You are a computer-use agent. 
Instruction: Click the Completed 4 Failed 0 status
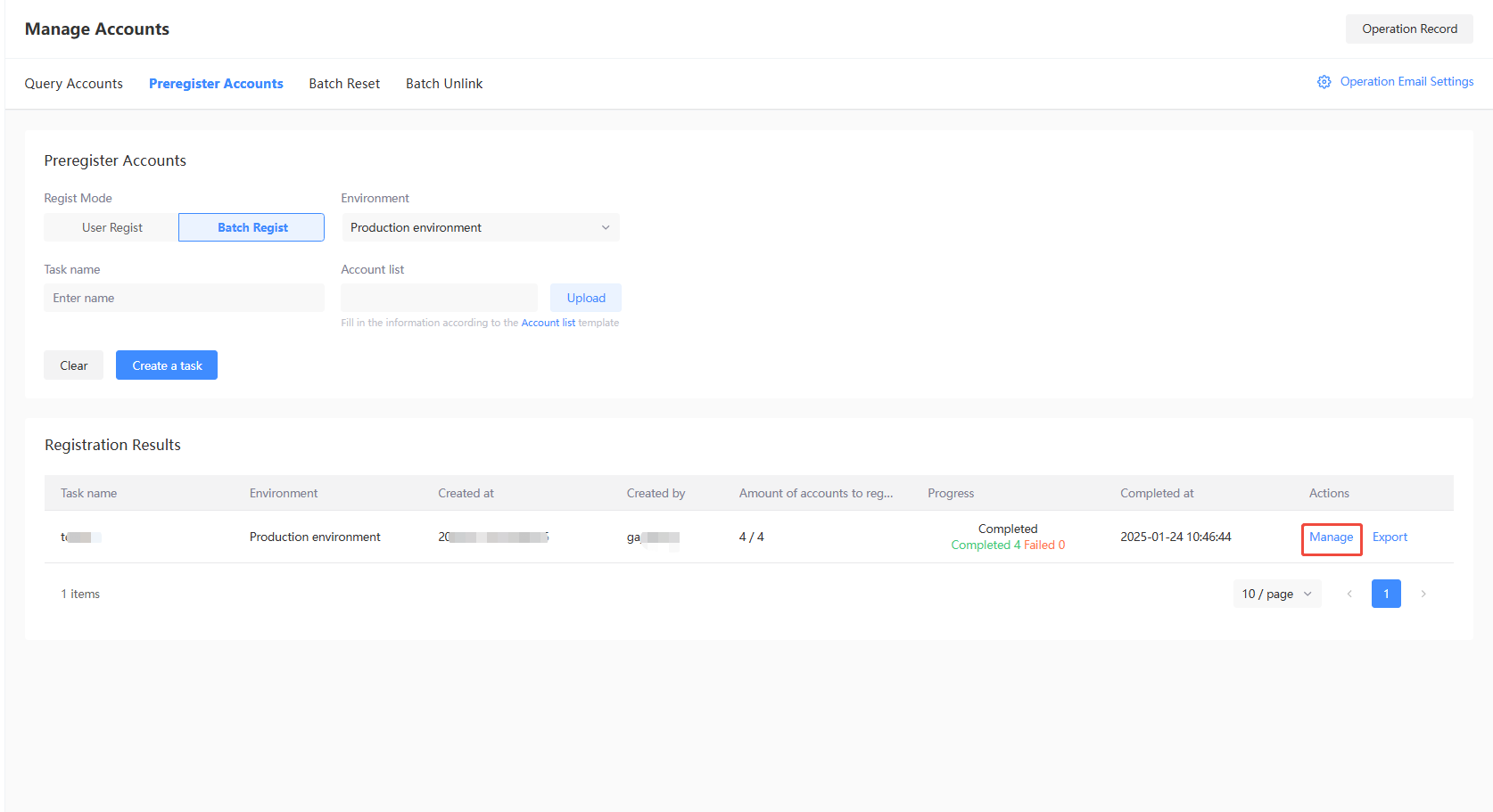tap(1008, 545)
